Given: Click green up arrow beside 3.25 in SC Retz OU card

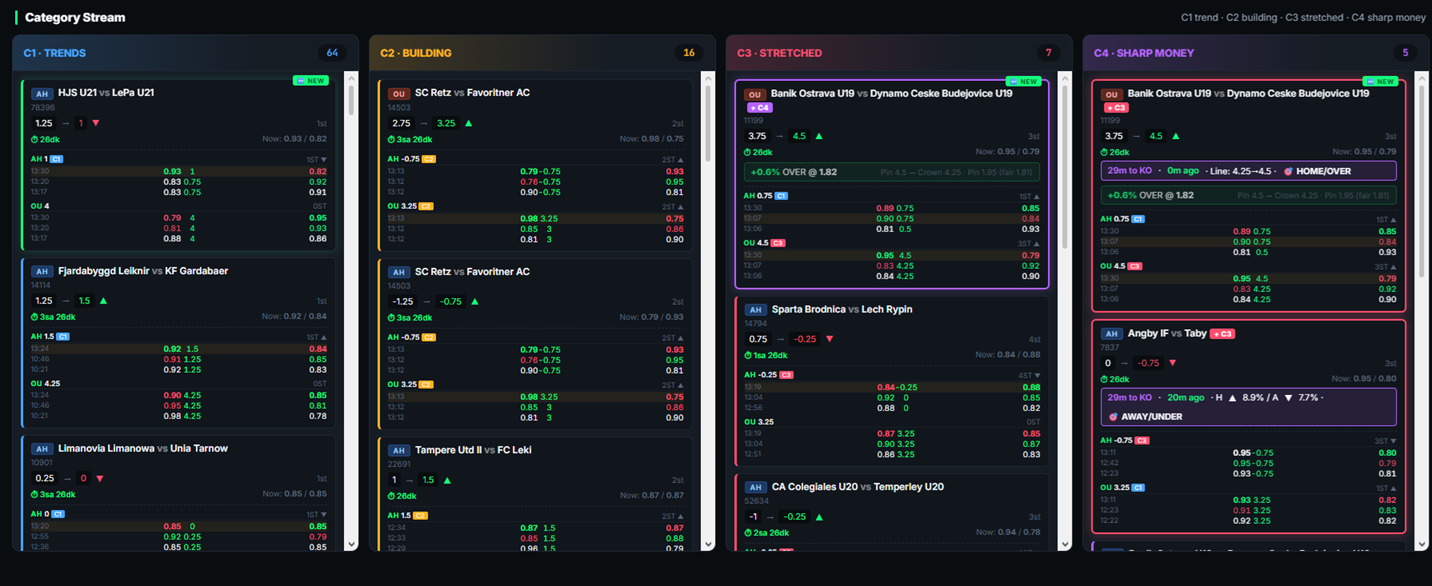Looking at the screenshot, I should [x=469, y=123].
